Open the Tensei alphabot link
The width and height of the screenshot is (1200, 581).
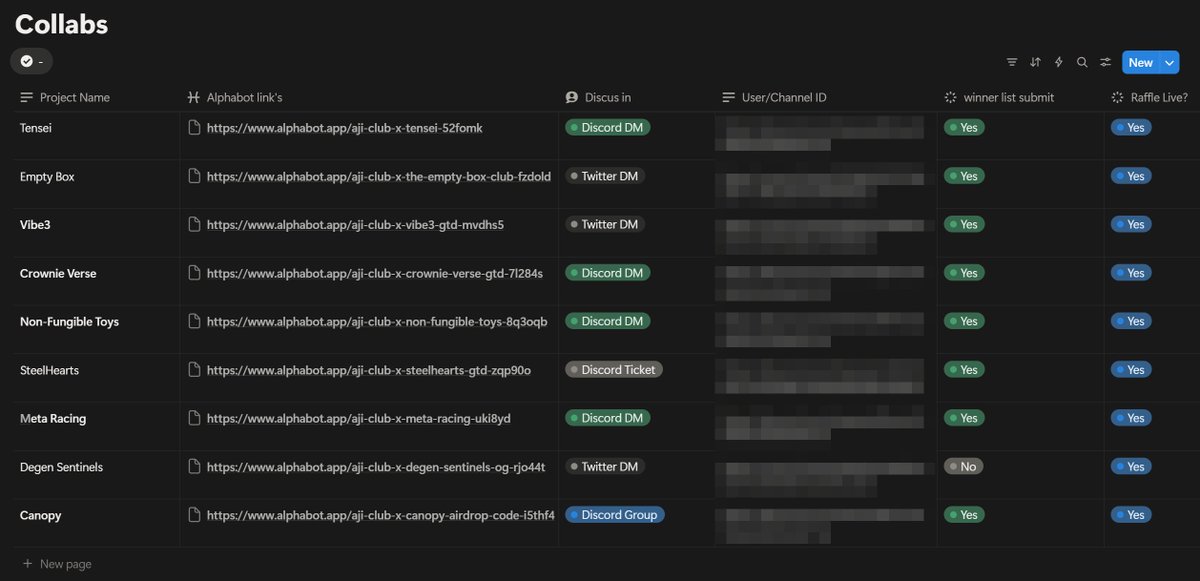tap(345, 128)
